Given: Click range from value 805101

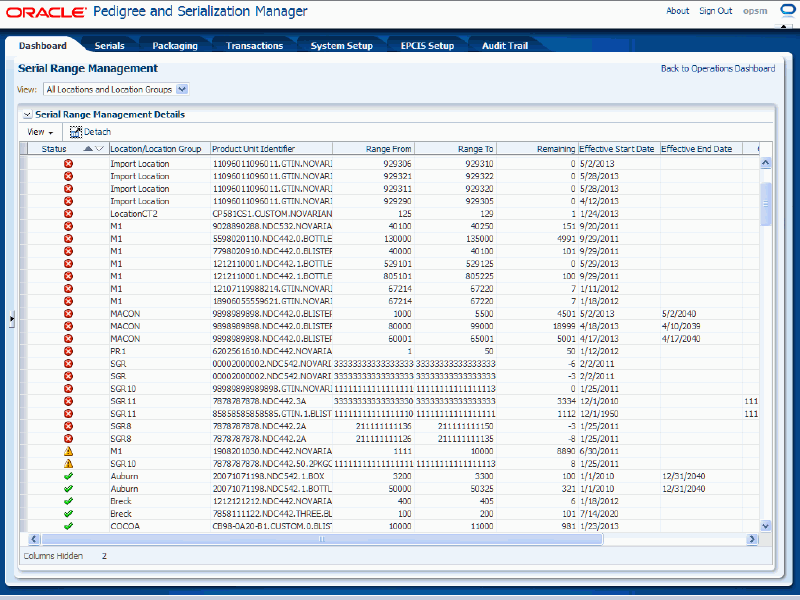Looking at the screenshot, I should point(397,276).
